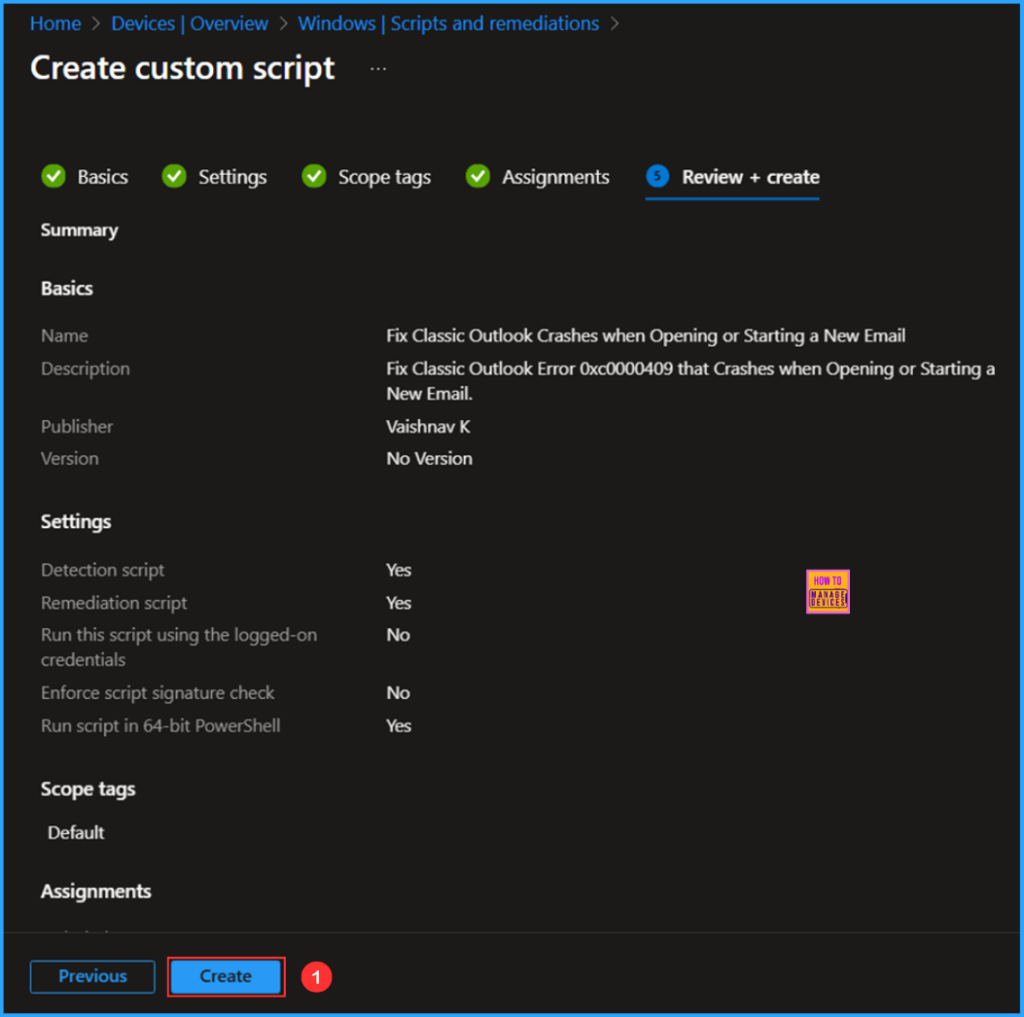Screen dimensions: 1024x1017
Task: Select the Review + create tab
Action: pyautogui.click(x=732, y=178)
